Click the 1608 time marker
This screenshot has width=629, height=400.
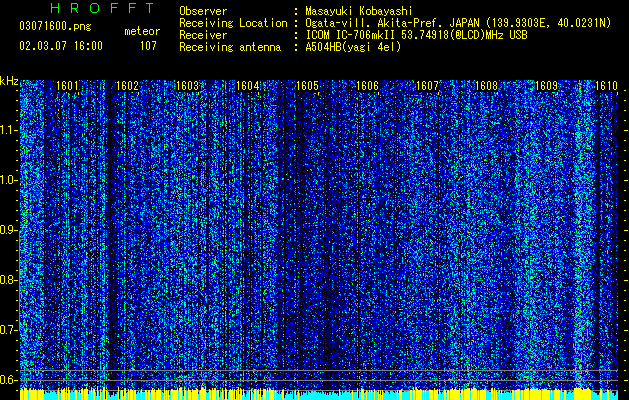click(486, 85)
